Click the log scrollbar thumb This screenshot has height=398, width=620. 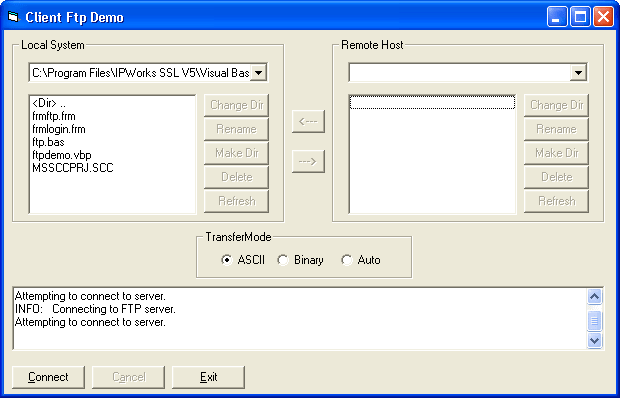(x=595, y=320)
